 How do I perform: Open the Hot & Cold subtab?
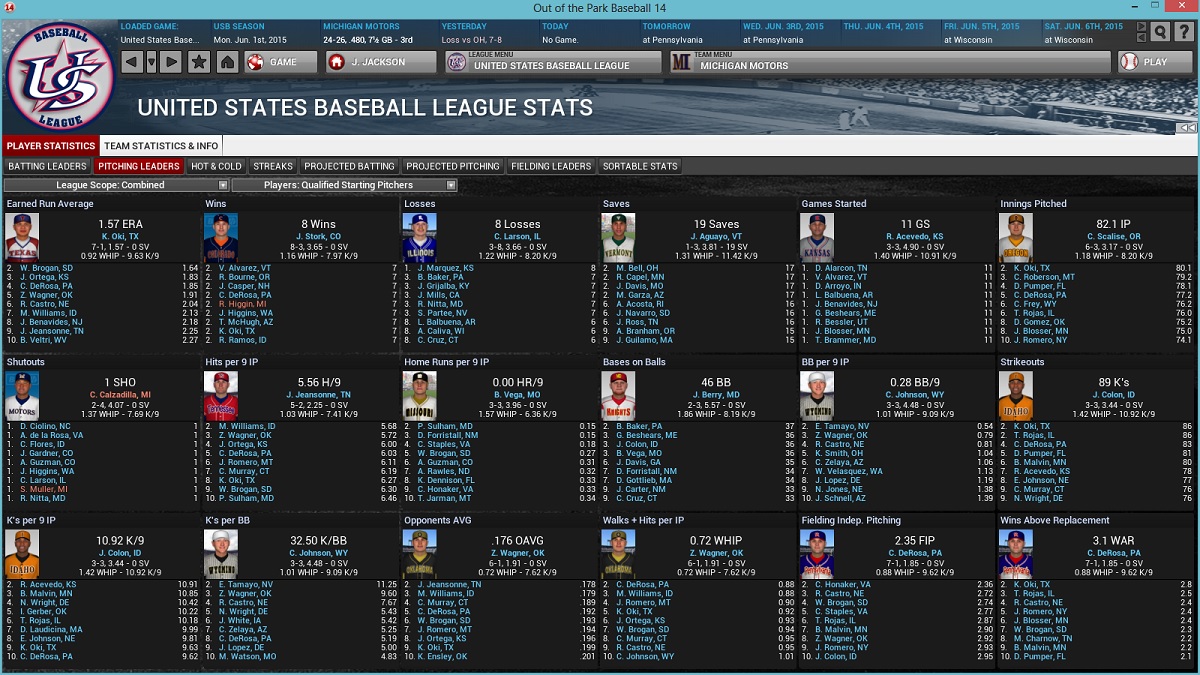point(216,166)
